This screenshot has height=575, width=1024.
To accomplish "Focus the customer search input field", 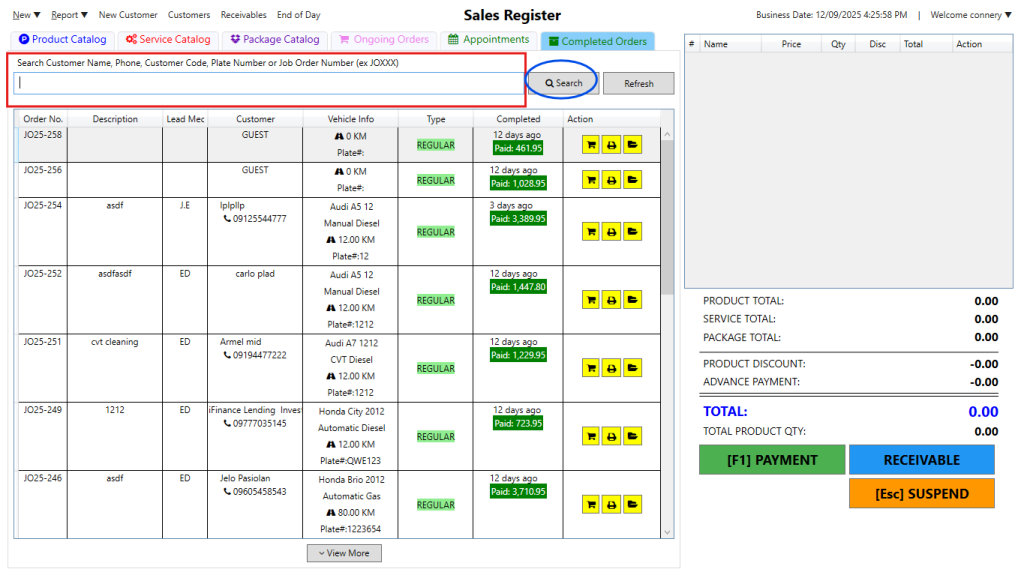I will [267, 83].
